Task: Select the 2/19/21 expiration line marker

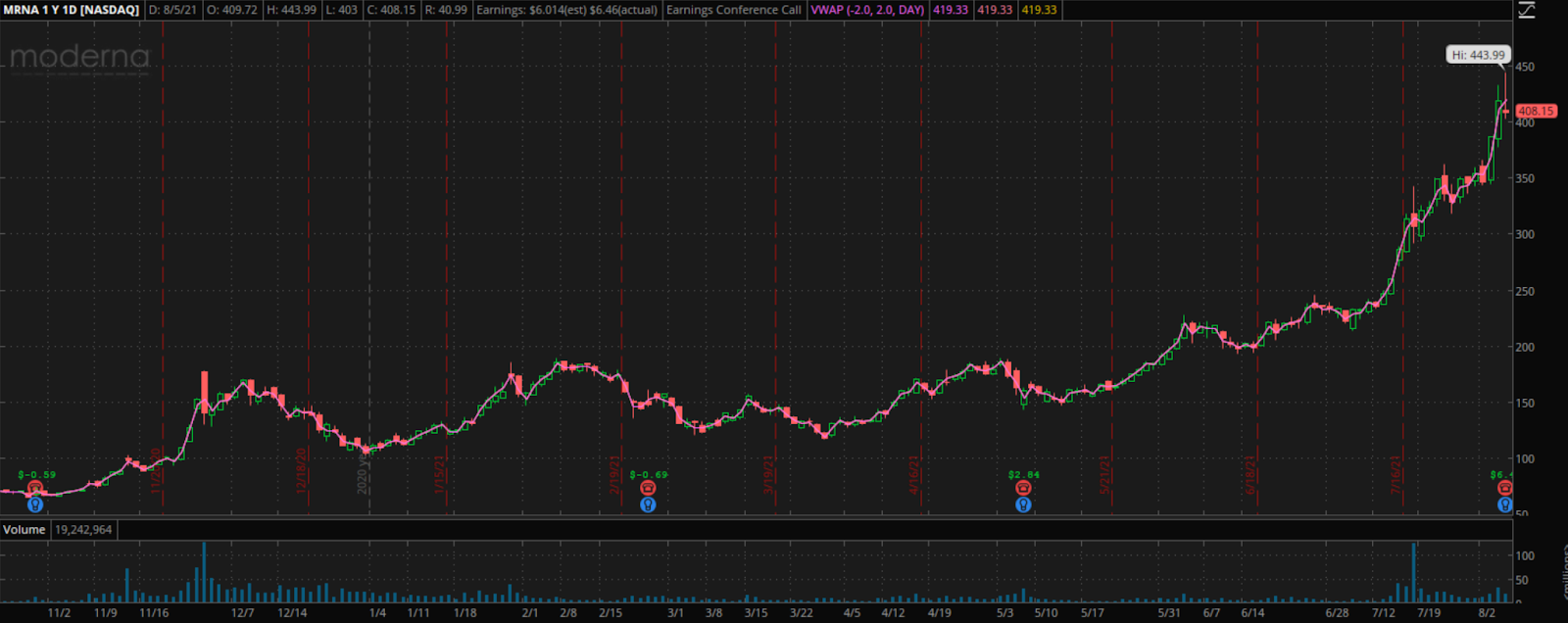Action: pos(615,474)
